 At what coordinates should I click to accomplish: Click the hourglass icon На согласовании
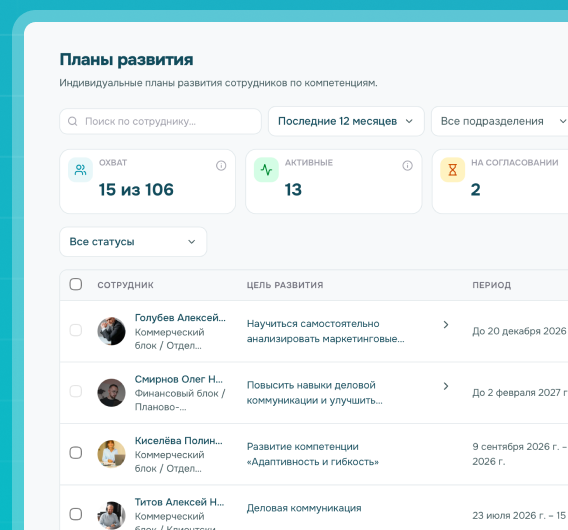point(452,170)
